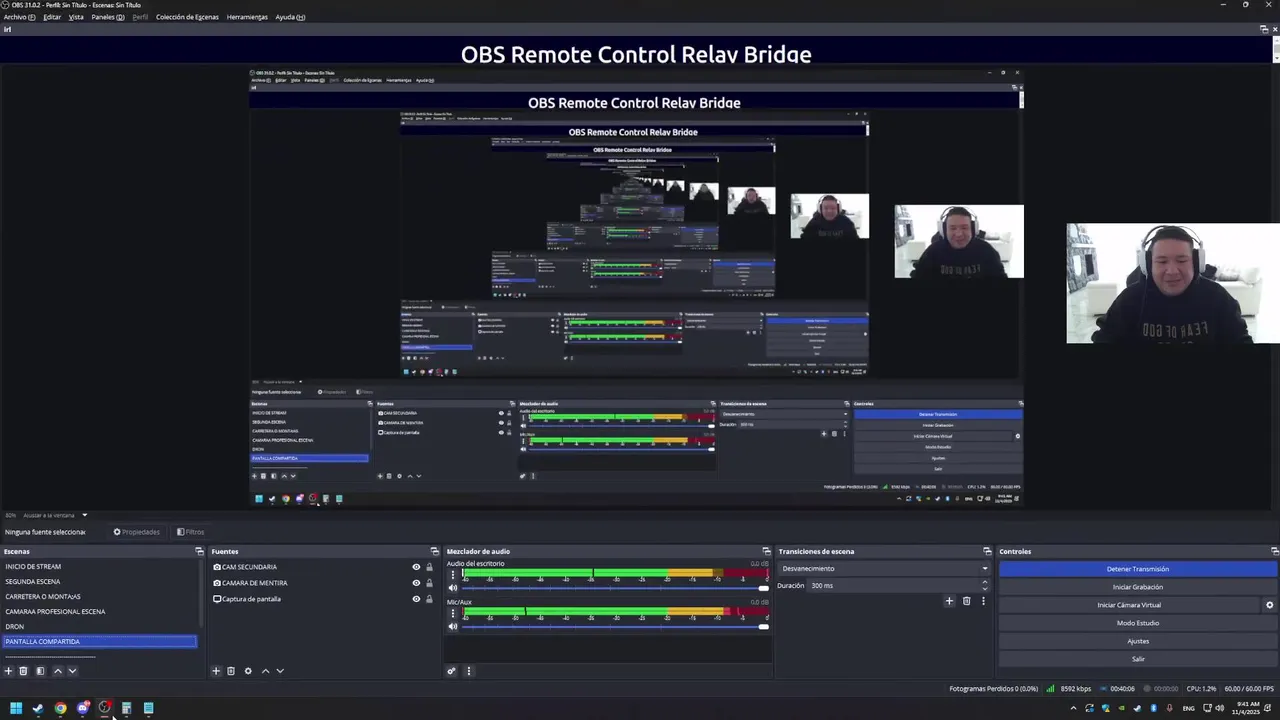Delete the selected scene with trash icon

tap(23, 671)
